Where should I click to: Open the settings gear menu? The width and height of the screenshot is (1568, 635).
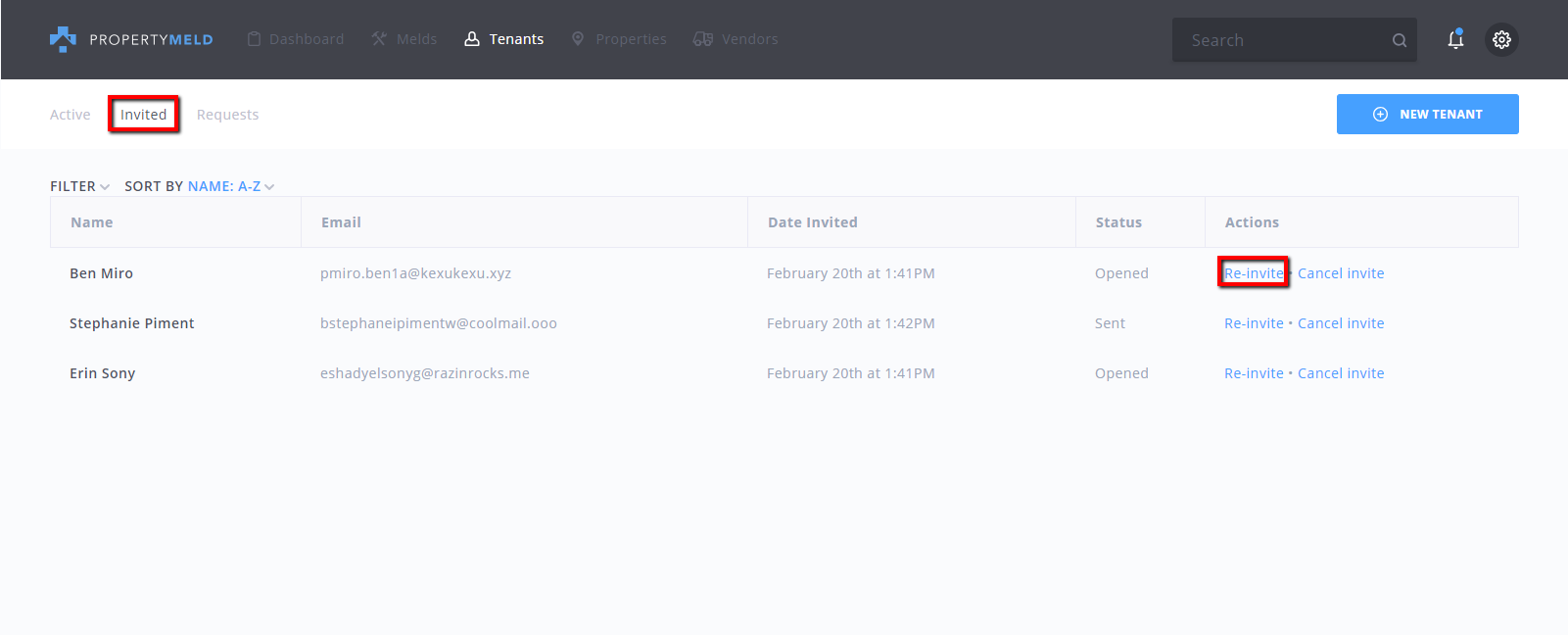tap(1501, 39)
